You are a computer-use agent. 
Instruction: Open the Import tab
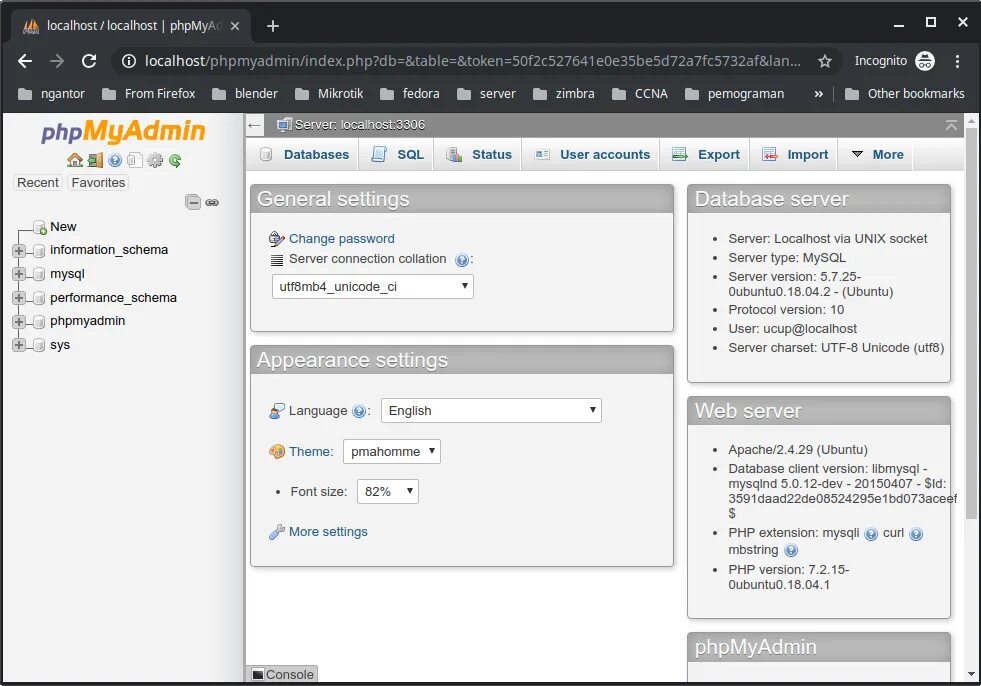[x=795, y=155]
